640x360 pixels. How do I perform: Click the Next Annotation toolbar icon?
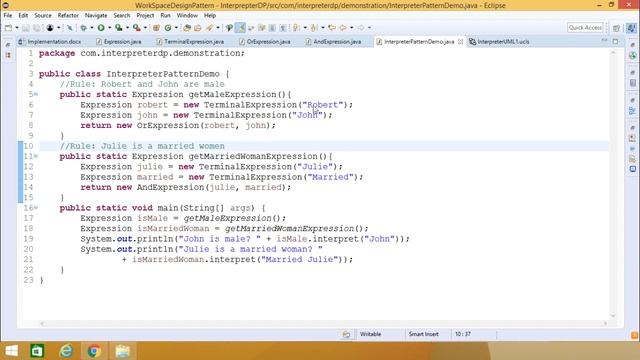click(296, 28)
